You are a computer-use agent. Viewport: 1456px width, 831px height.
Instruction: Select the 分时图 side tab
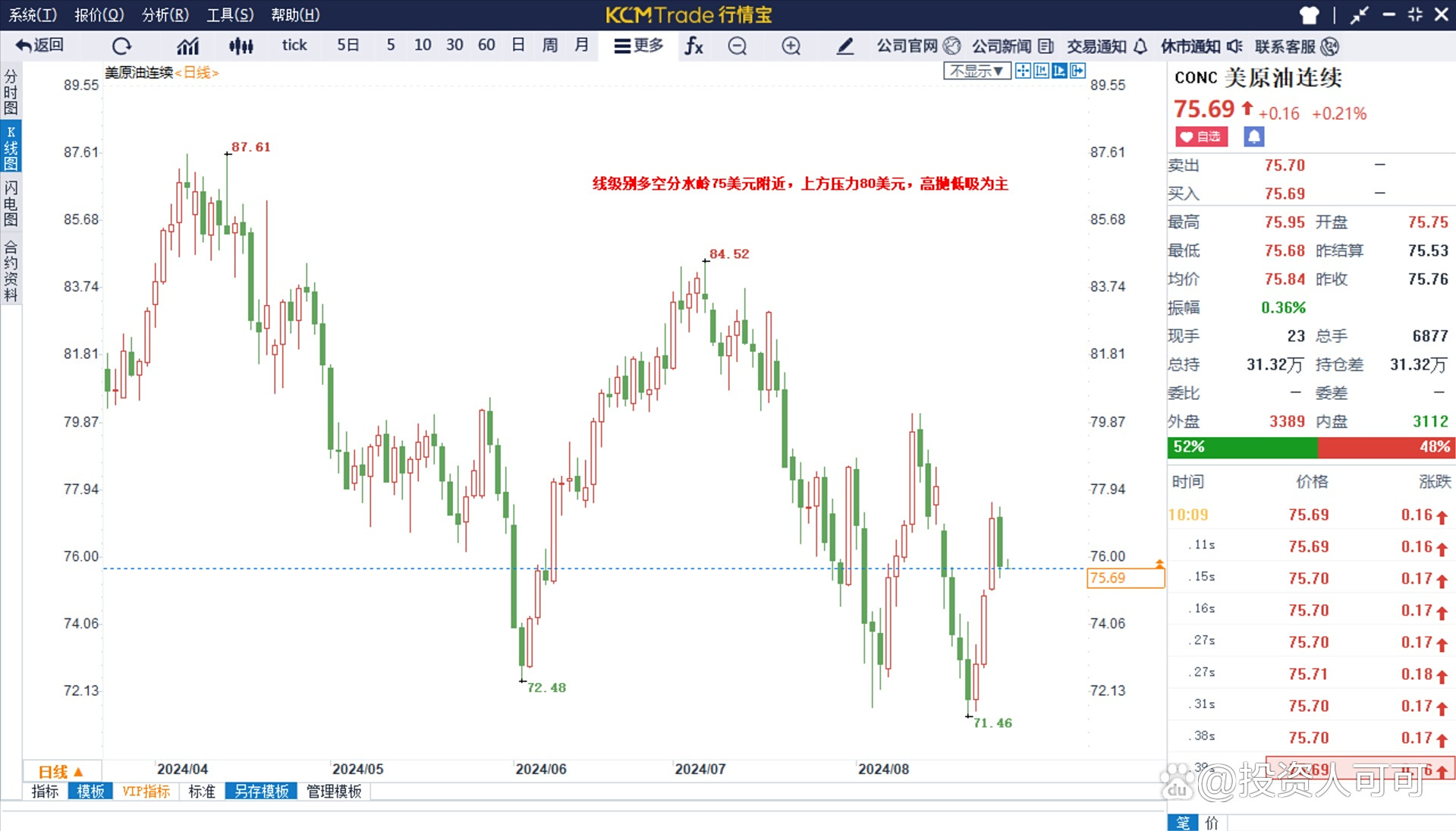11,92
